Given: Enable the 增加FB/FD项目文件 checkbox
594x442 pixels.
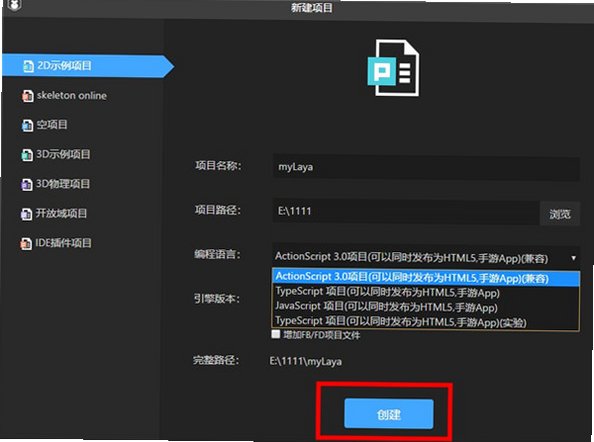Looking at the screenshot, I should (276, 334).
